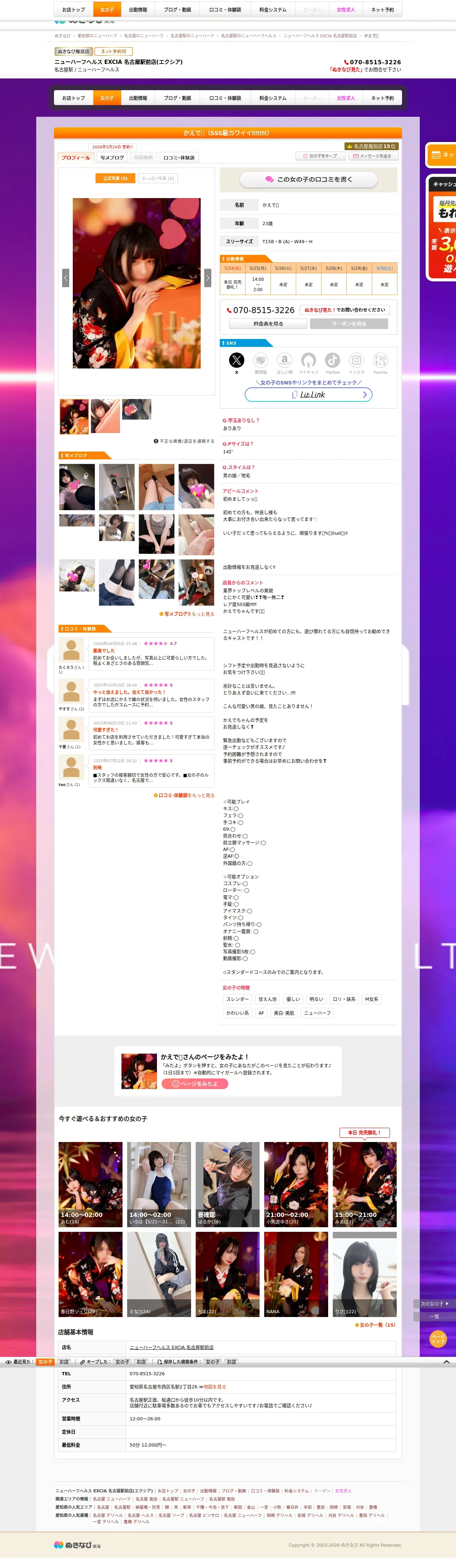Click the eye 最近見た icon in bottom bar

click(x=8, y=1362)
